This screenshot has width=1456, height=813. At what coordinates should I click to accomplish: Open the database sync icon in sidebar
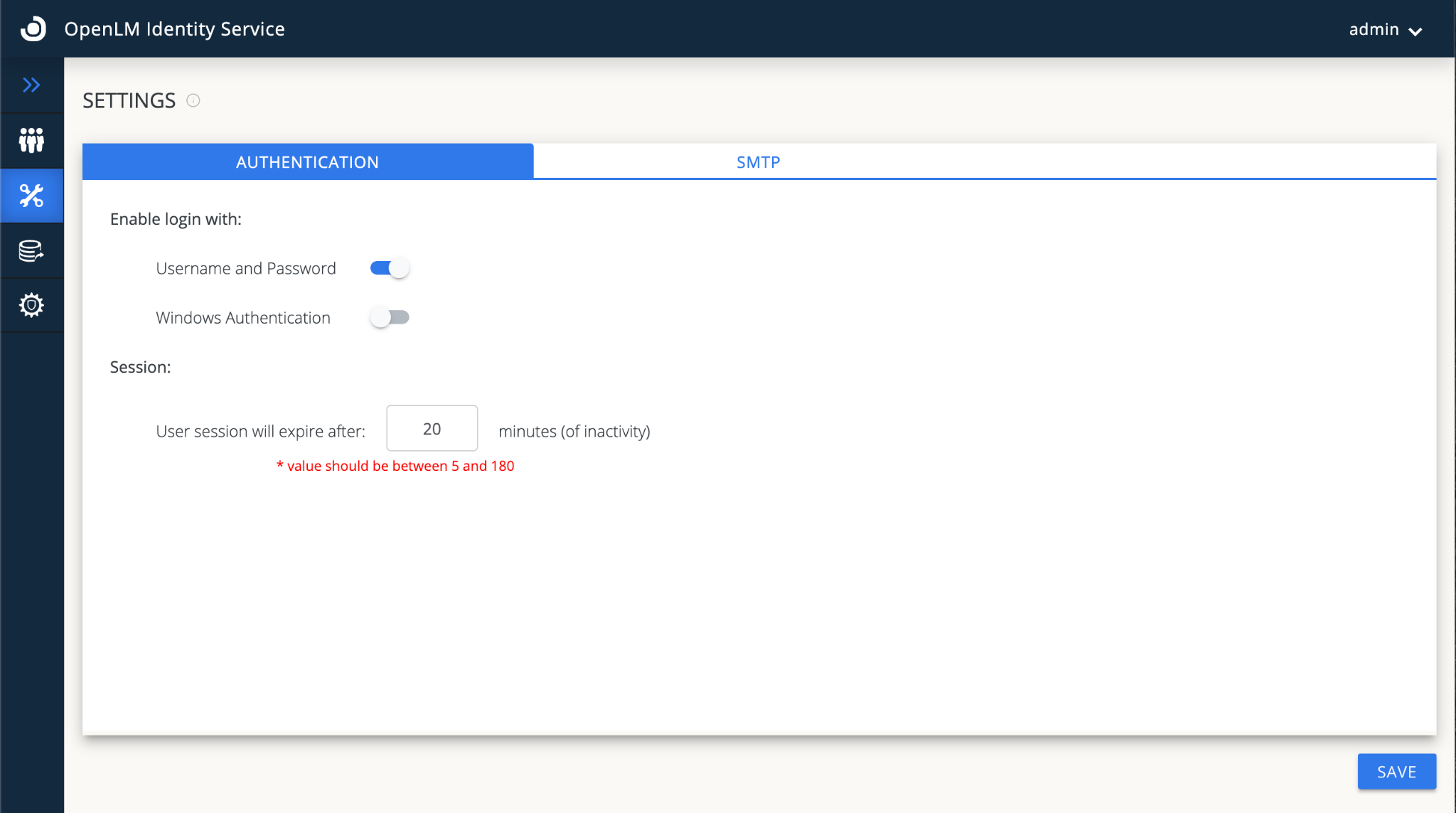point(31,250)
